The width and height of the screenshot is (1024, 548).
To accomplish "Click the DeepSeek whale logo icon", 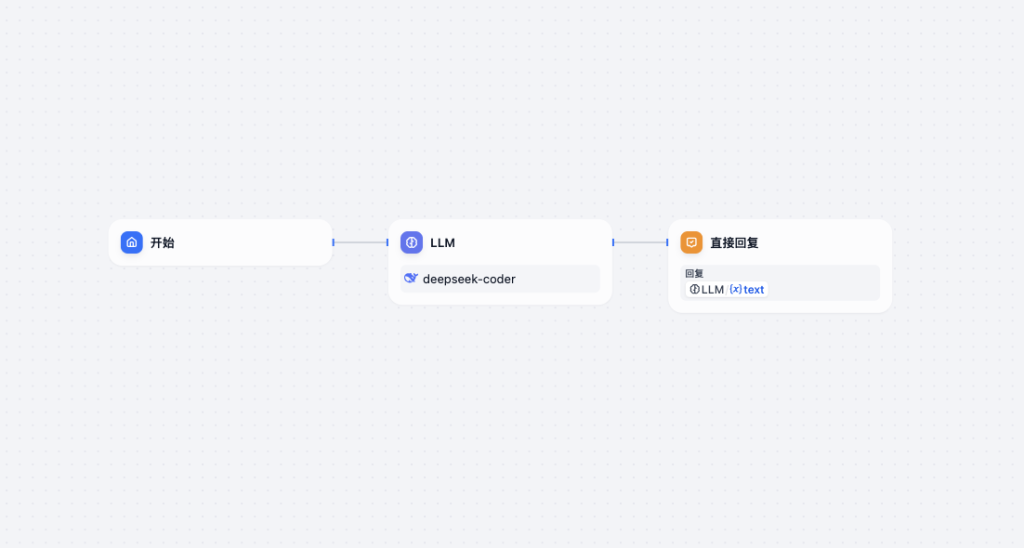I will pos(411,278).
